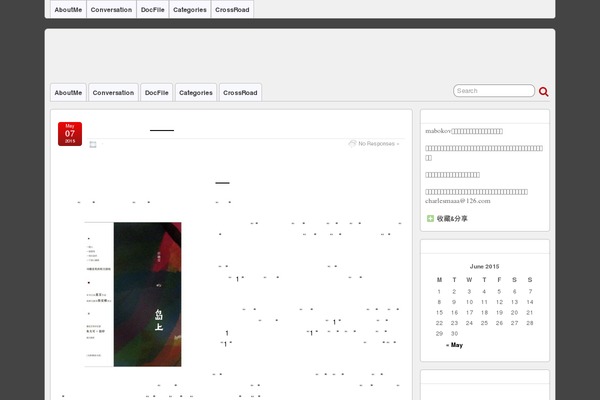
Task: Go to previous month via May link
Action: click(x=454, y=345)
